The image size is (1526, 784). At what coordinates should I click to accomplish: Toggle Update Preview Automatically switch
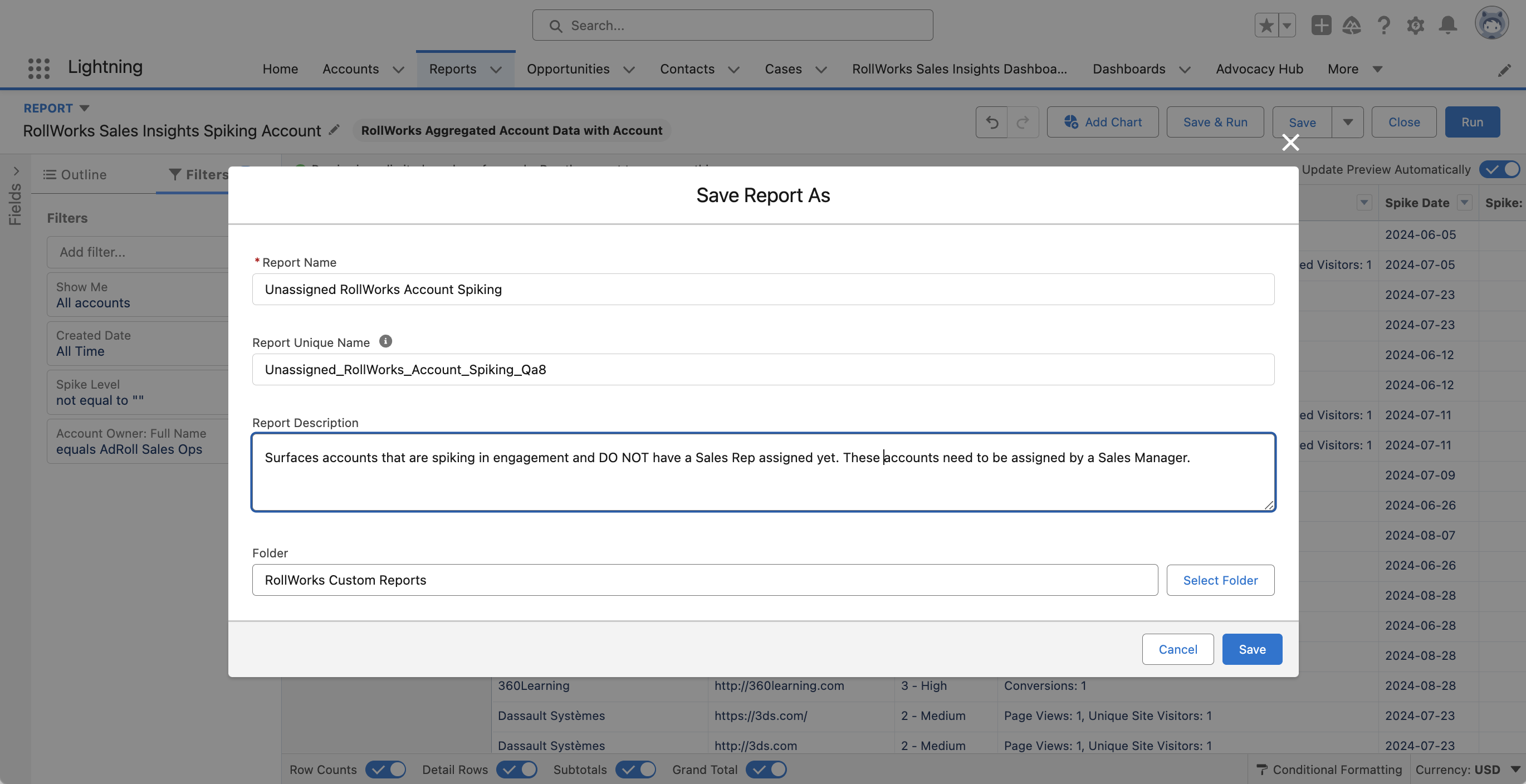tap(1499, 169)
